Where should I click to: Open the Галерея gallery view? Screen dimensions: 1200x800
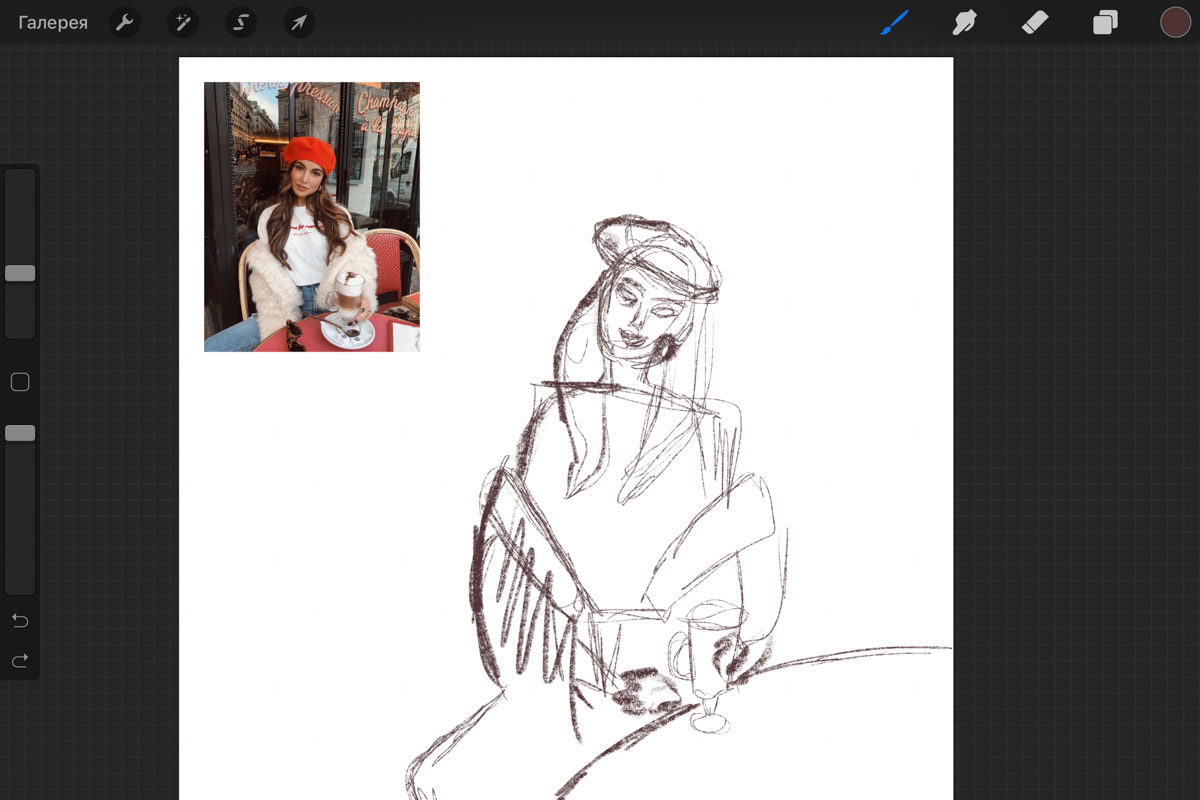point(53,22)
